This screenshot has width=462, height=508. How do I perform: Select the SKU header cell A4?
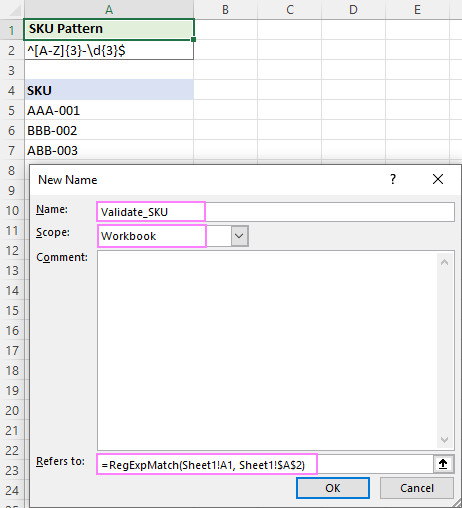pyautogui.click(x=109, y=90)
